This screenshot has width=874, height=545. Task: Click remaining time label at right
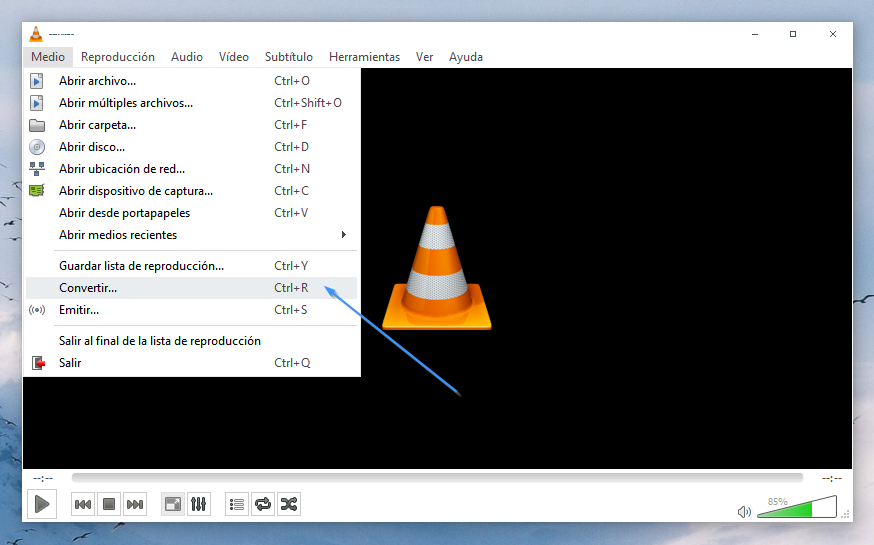832,478
